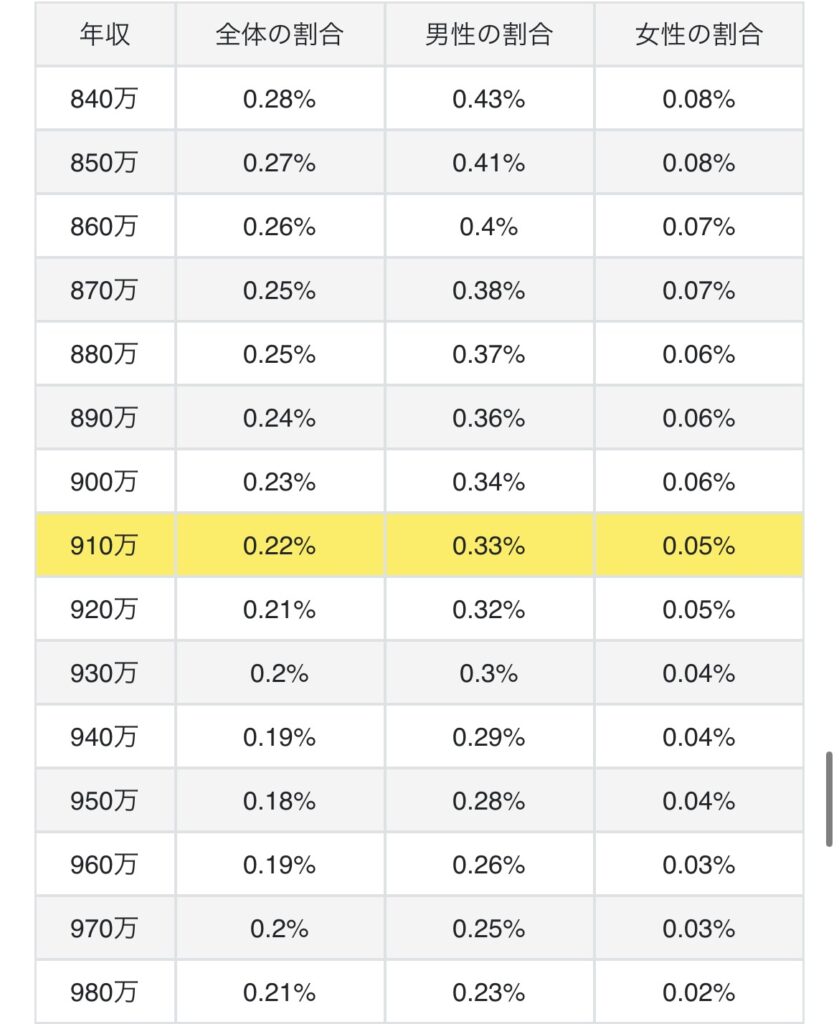The image size is (839, 1024).
Task: Select the highlighted 910万 cell
Action: tap(105, 545)
